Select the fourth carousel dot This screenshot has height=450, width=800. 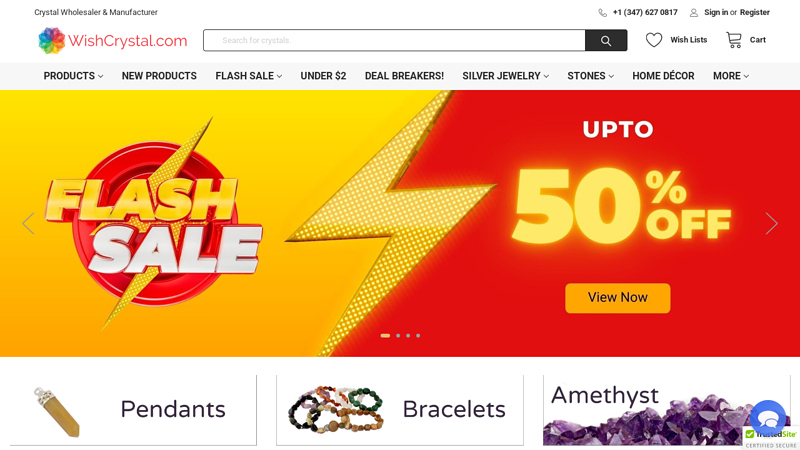pos(418,336)
